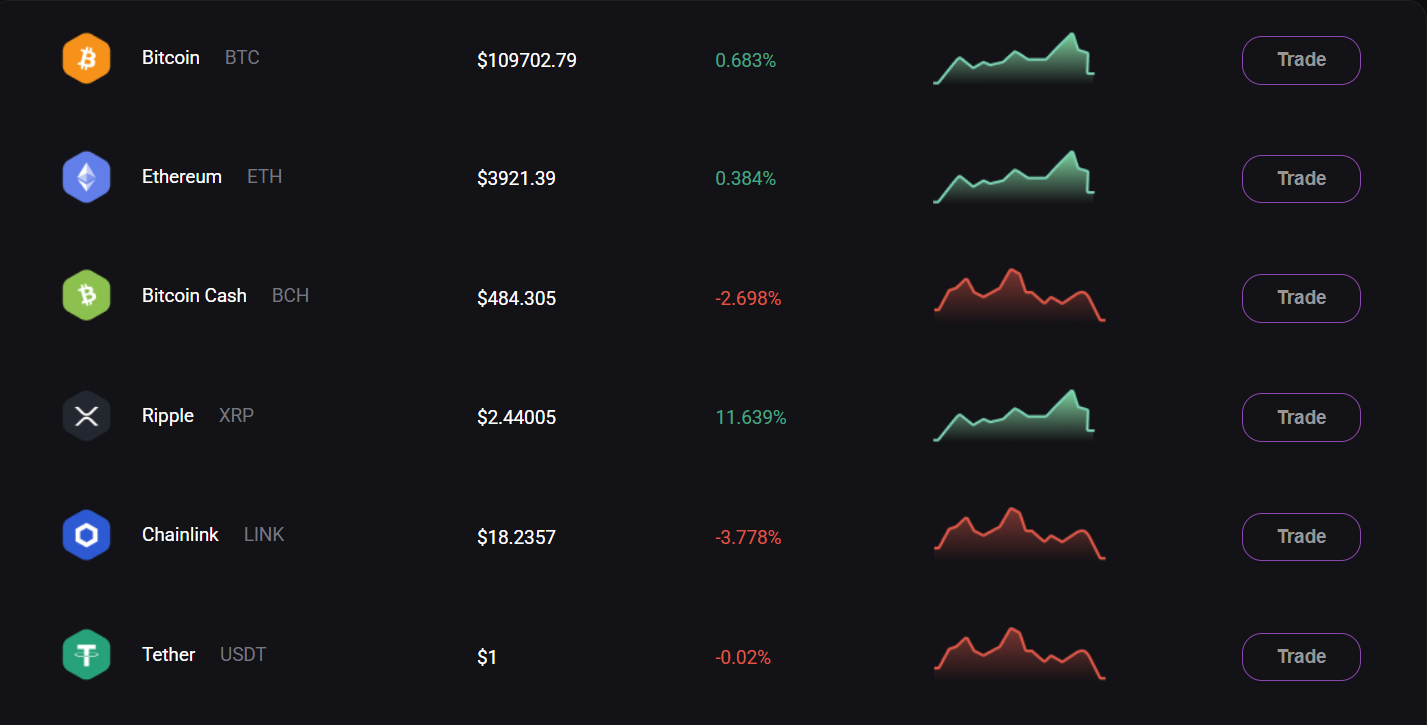Click the green Bitcoin Cash icon

(x=86, y=297)
